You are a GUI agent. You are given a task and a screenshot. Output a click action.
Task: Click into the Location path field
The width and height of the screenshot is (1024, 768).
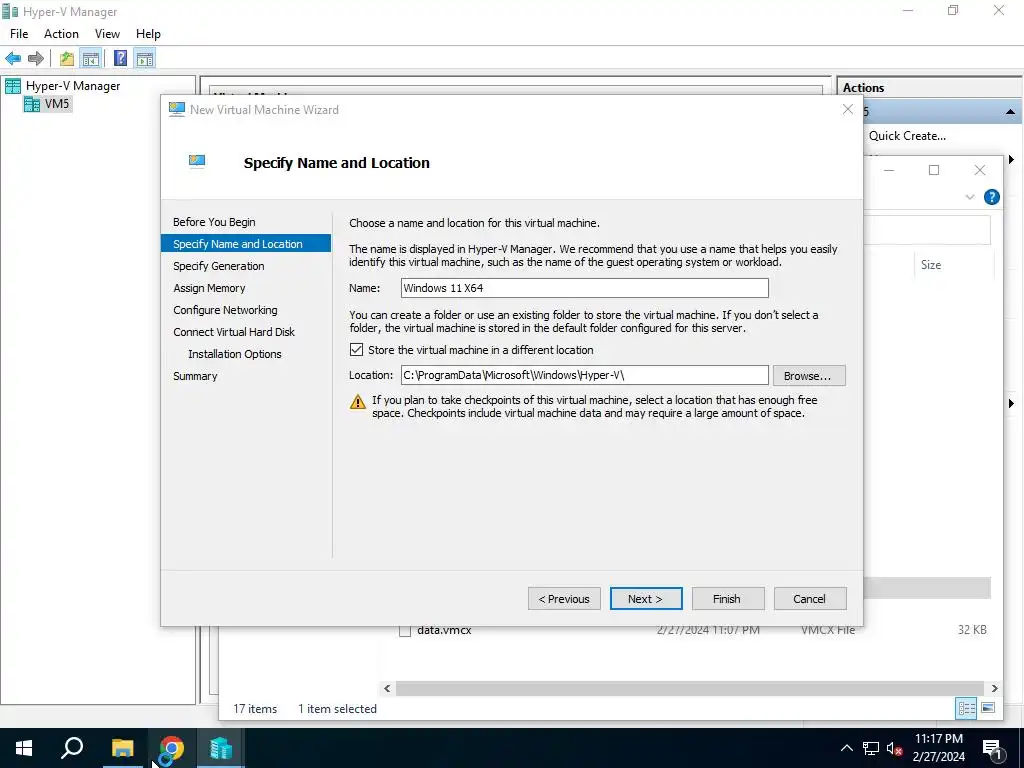[584, 376]
